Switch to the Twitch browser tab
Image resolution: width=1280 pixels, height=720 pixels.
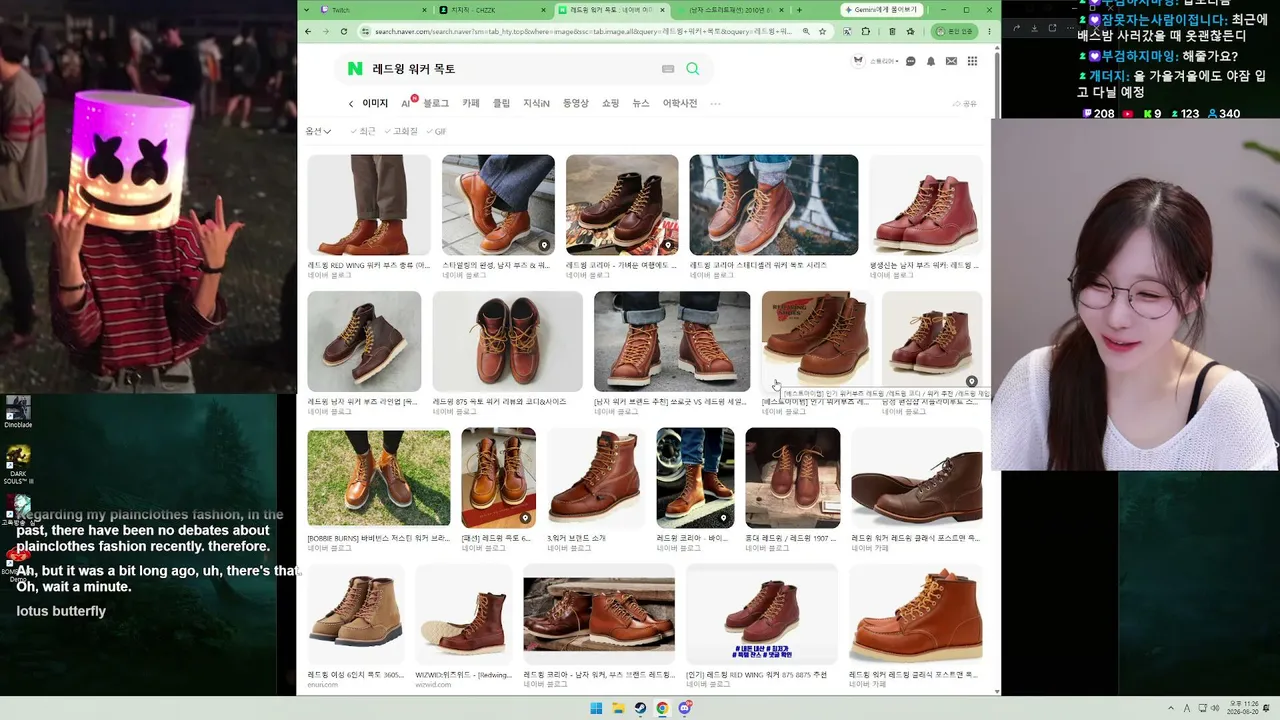click(372, 10)
